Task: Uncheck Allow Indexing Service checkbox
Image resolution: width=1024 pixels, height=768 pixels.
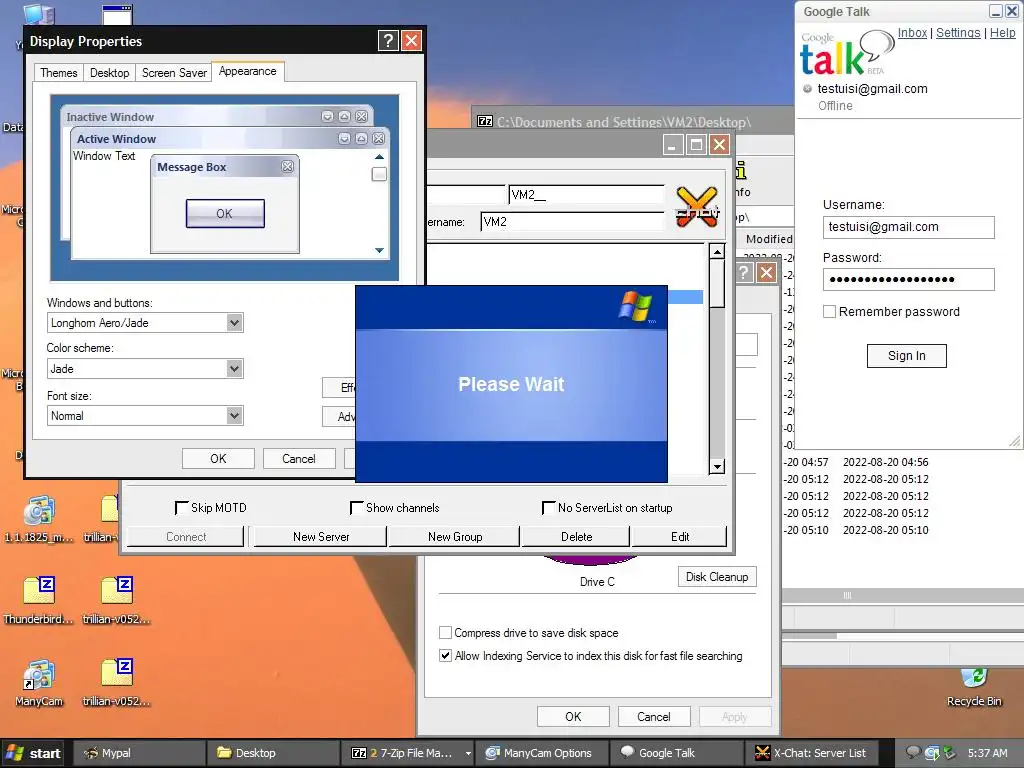Action: 445,656
